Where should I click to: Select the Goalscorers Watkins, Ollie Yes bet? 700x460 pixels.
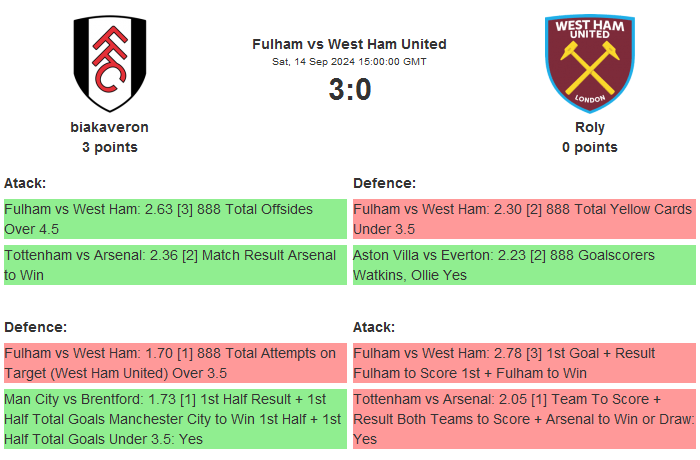coord(524,265)
